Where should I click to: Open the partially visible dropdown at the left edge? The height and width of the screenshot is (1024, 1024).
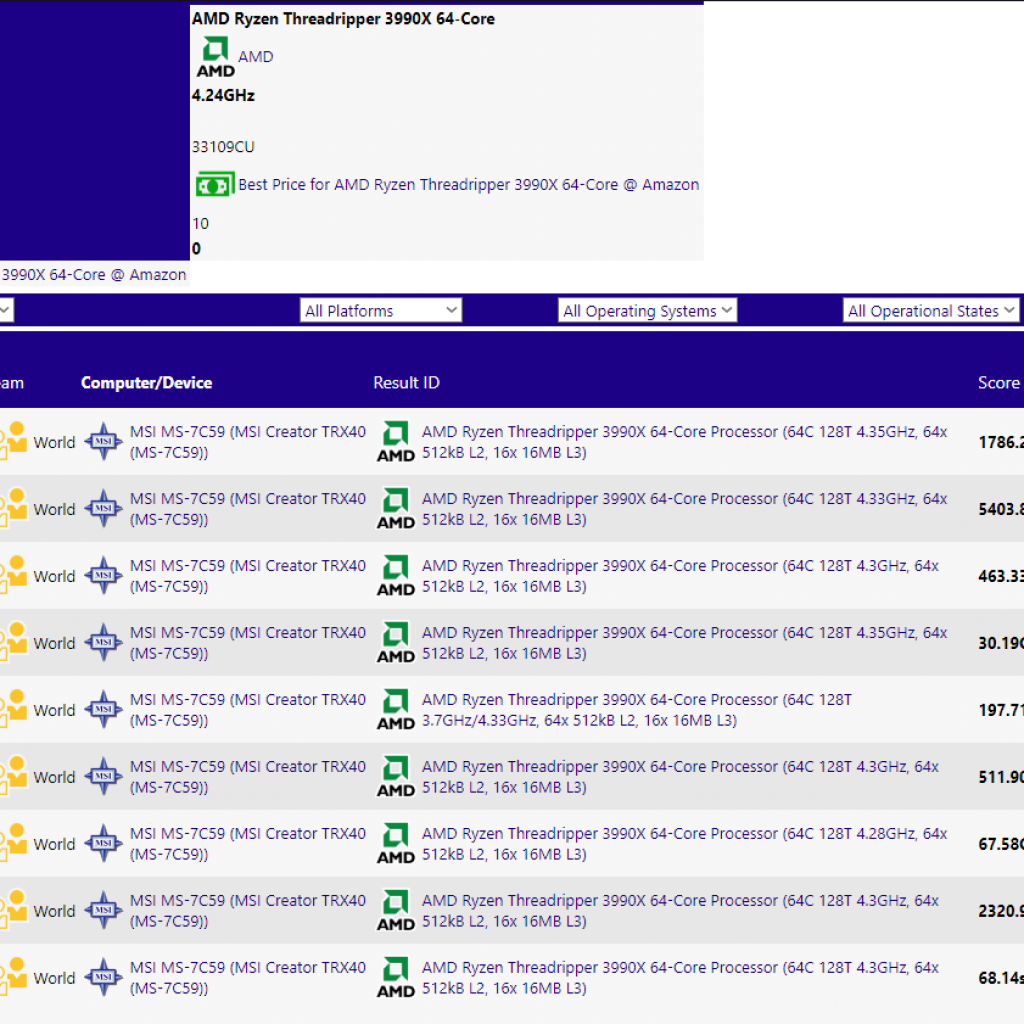click(x=6, y=310)
